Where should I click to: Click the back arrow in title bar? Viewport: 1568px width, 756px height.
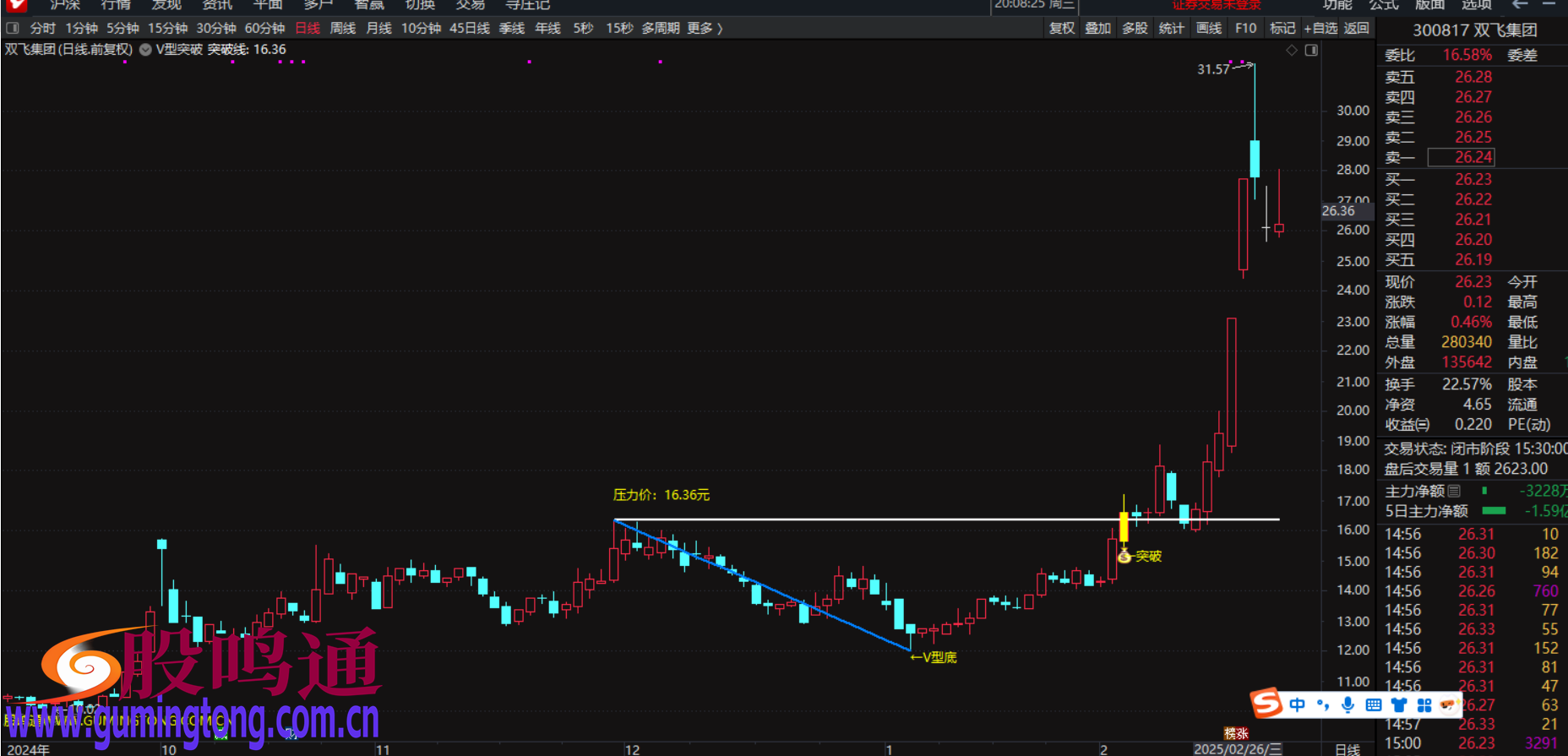(x=1520, y=4)
